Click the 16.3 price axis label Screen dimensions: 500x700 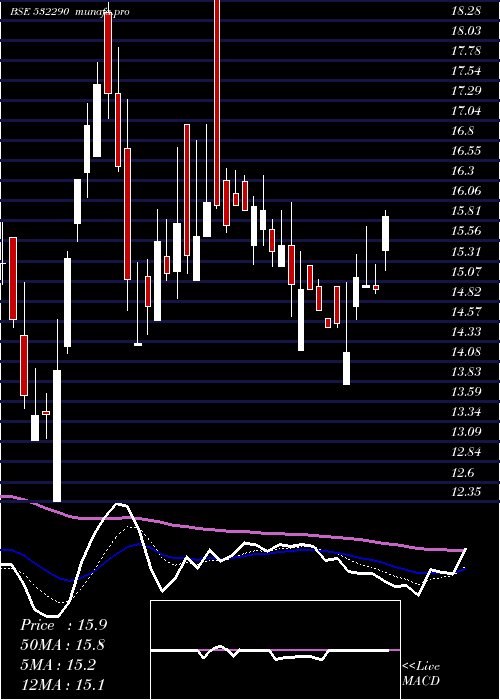(x=462, y=171)
